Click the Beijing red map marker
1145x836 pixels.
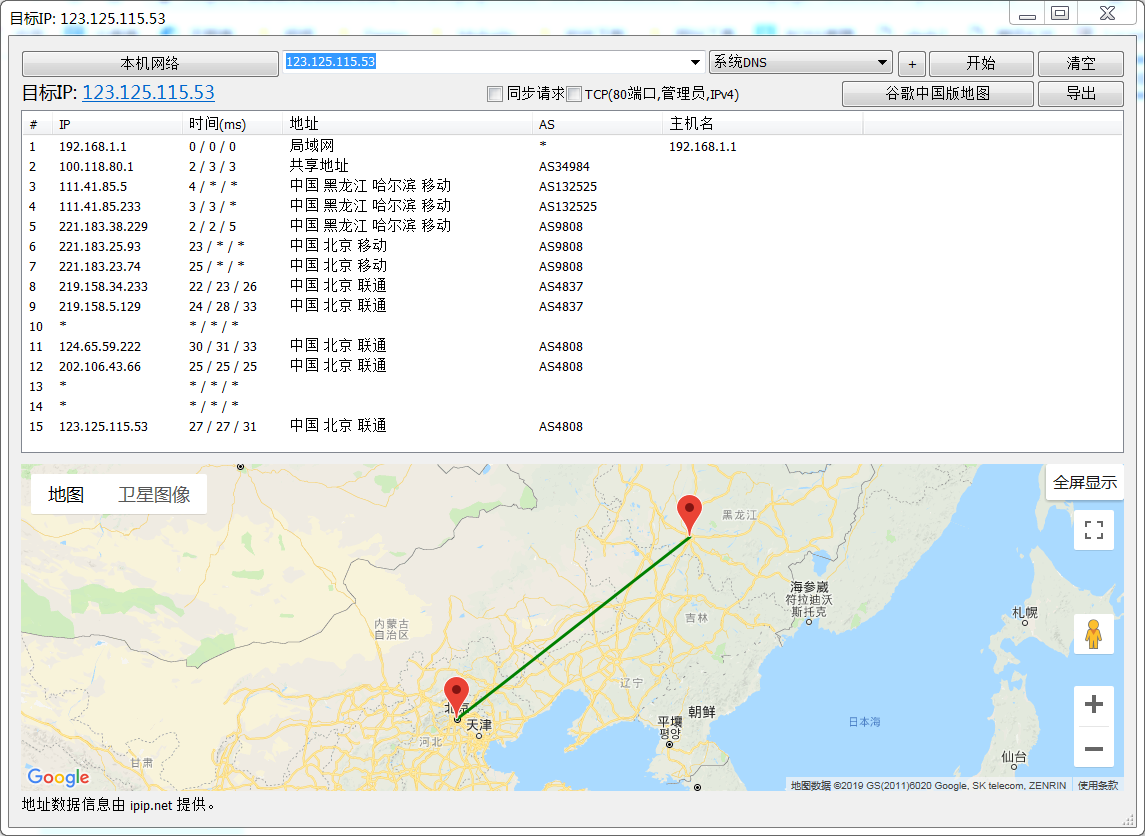(x=457, y=695)
